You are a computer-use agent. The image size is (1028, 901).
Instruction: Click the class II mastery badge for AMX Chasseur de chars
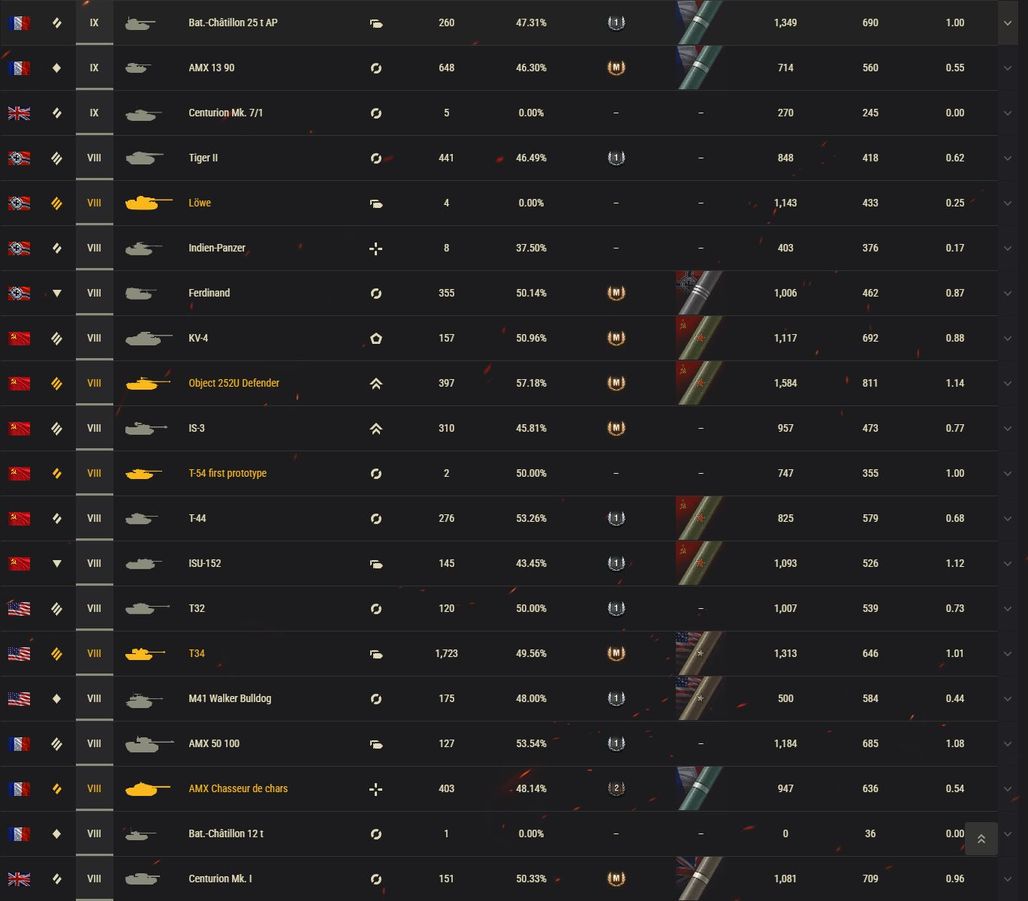pos(616,789)
